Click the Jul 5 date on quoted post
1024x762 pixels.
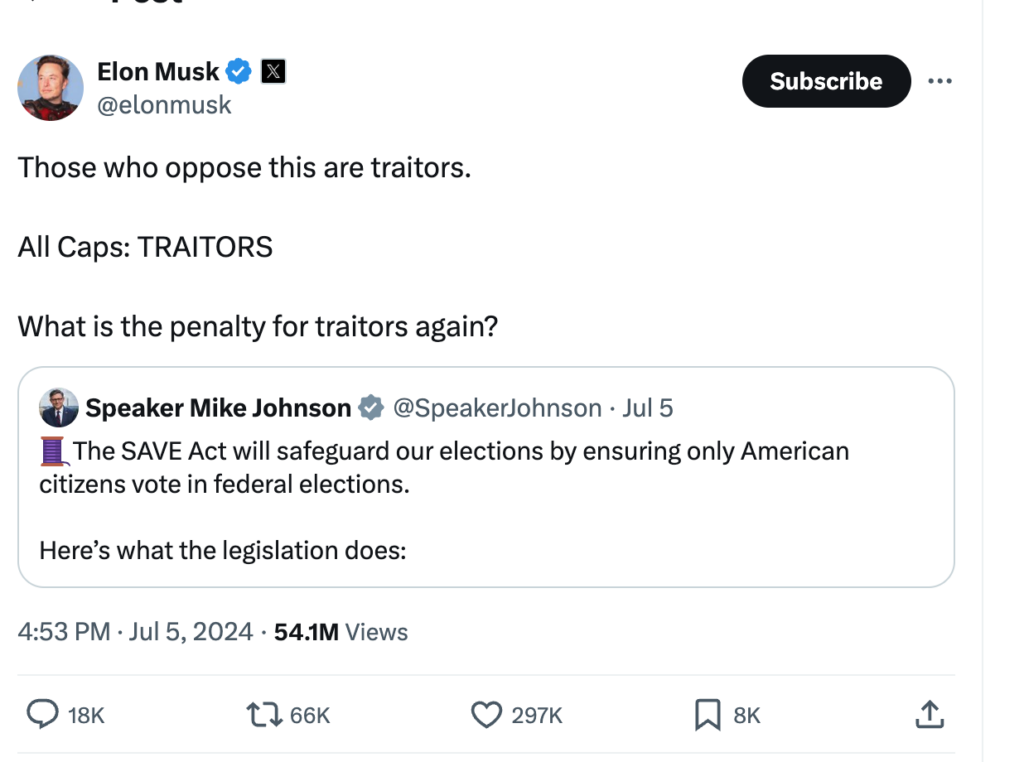[x=647, y=408]
